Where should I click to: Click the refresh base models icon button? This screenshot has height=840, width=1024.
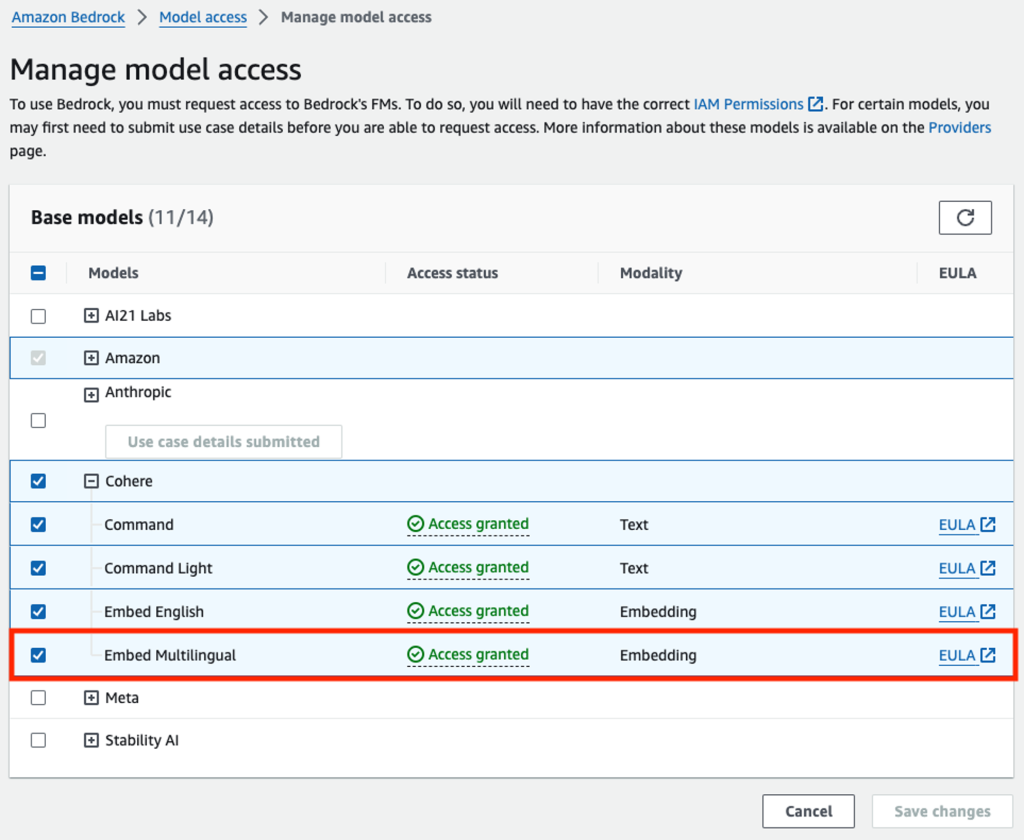965,218
